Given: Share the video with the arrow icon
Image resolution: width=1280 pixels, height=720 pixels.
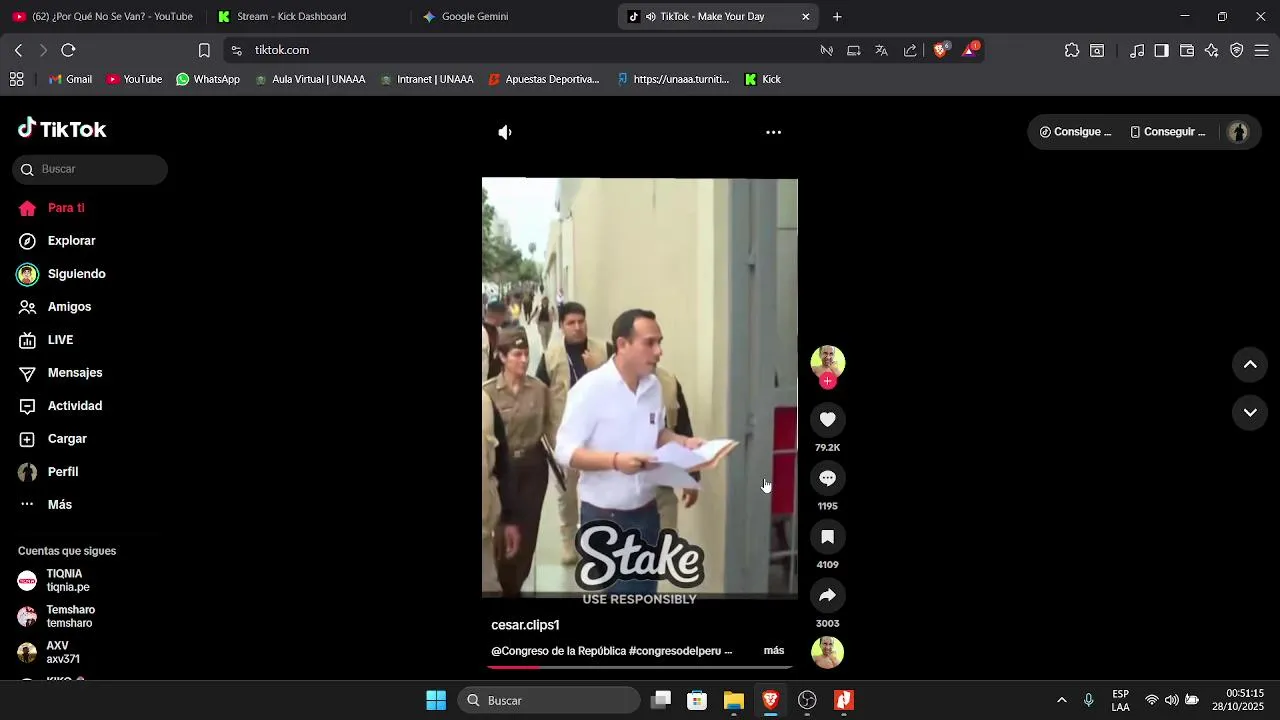Looking at the screenshot, I should pyautogui.click(x=827, y=596).
